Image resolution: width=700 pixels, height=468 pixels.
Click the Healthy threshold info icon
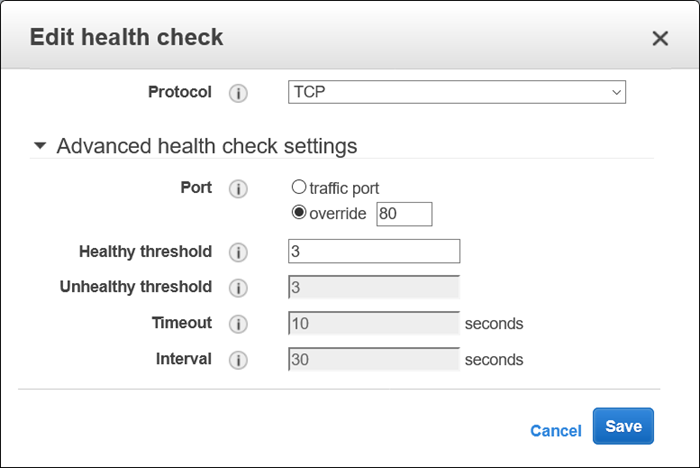click(238, 252)
